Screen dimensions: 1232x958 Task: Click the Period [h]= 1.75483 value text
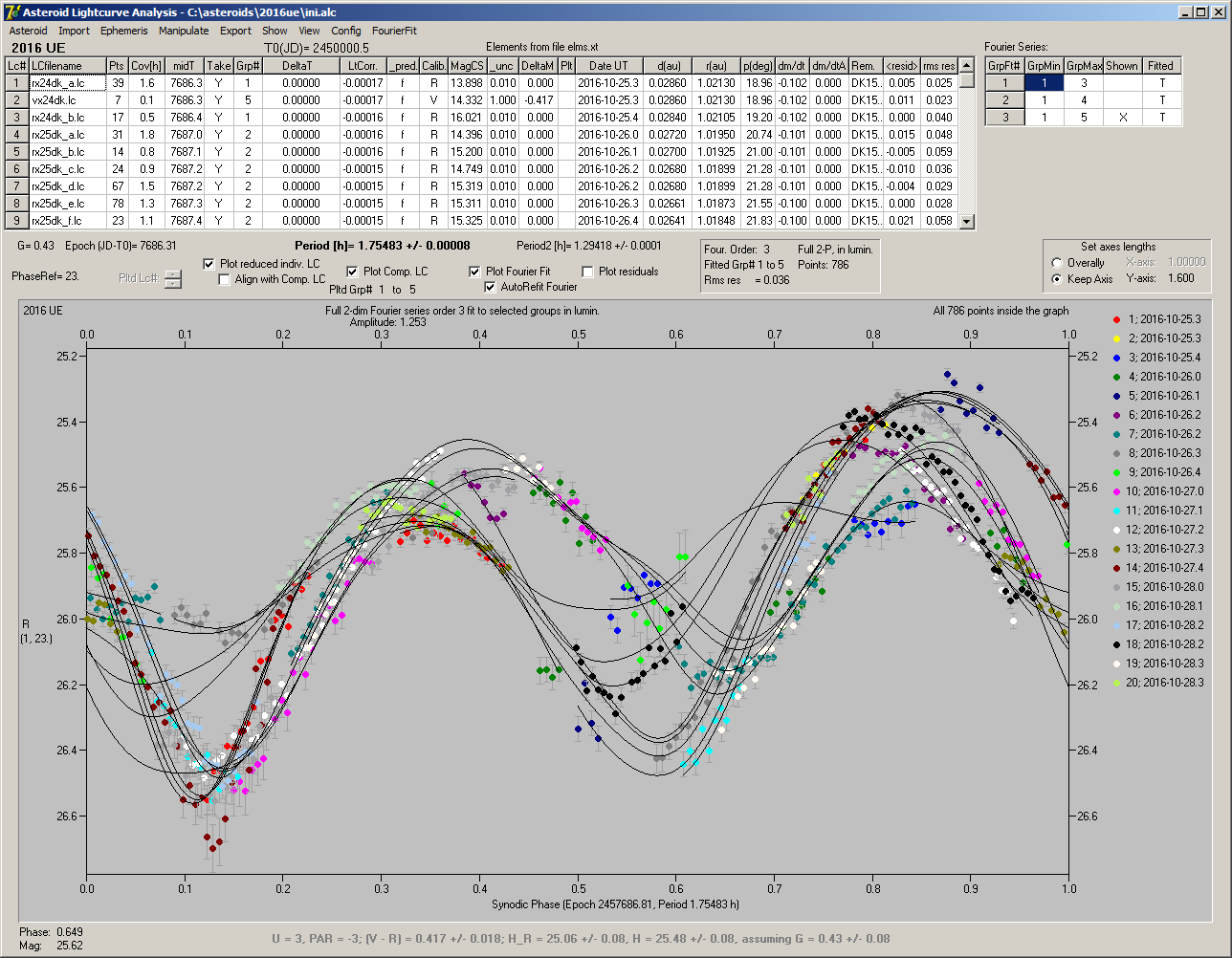pos(383,246)
